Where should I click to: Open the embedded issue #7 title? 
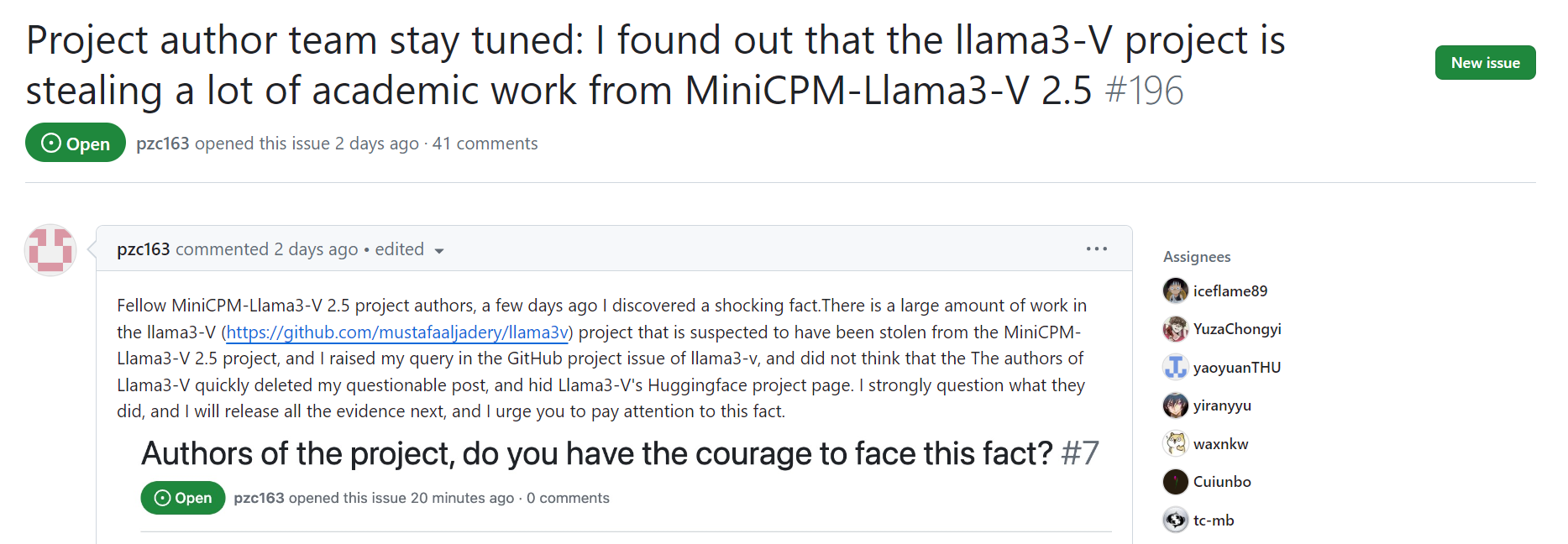[596, 453]
